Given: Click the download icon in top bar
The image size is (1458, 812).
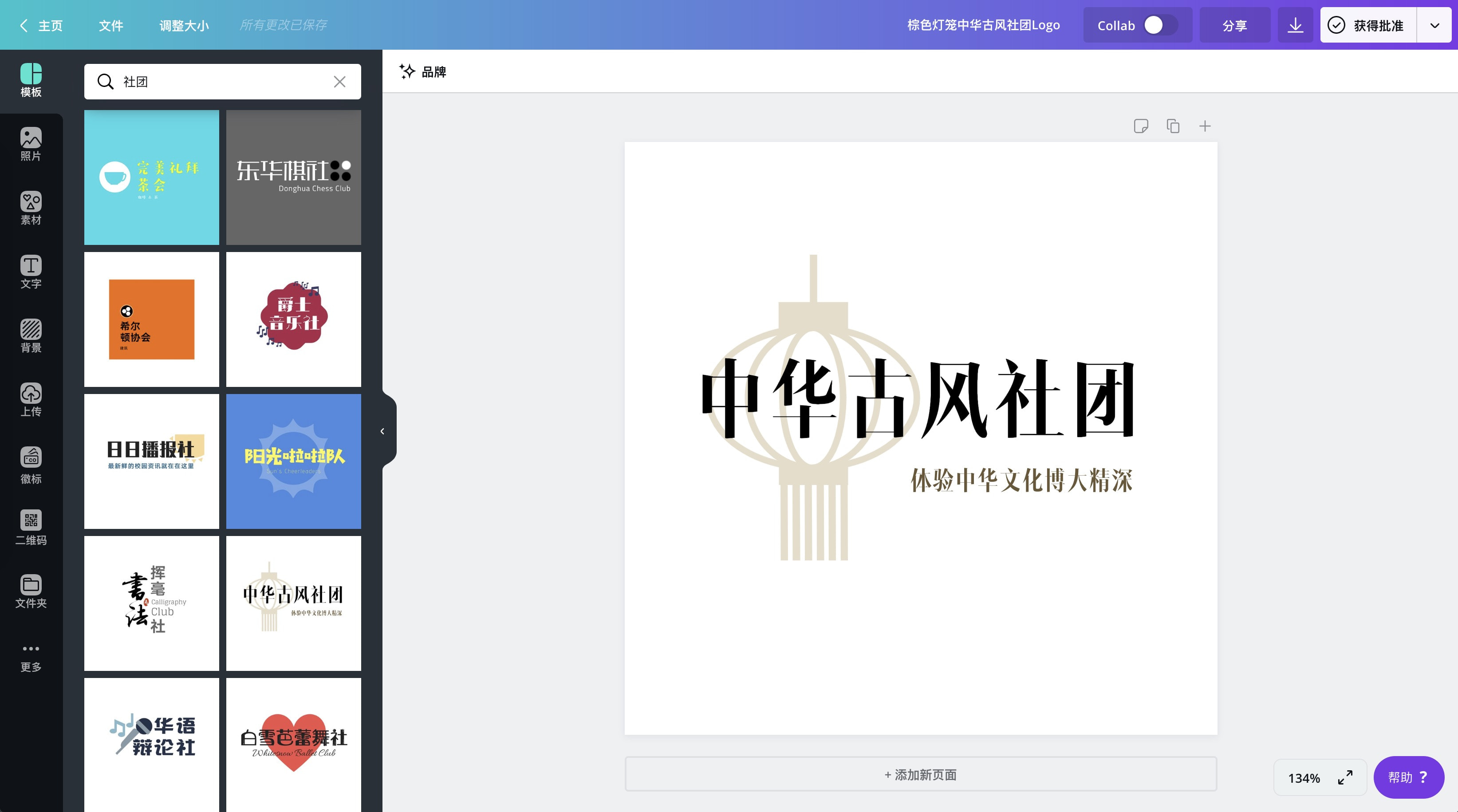Looking at the screenshot, I should tap(1295, 25).
